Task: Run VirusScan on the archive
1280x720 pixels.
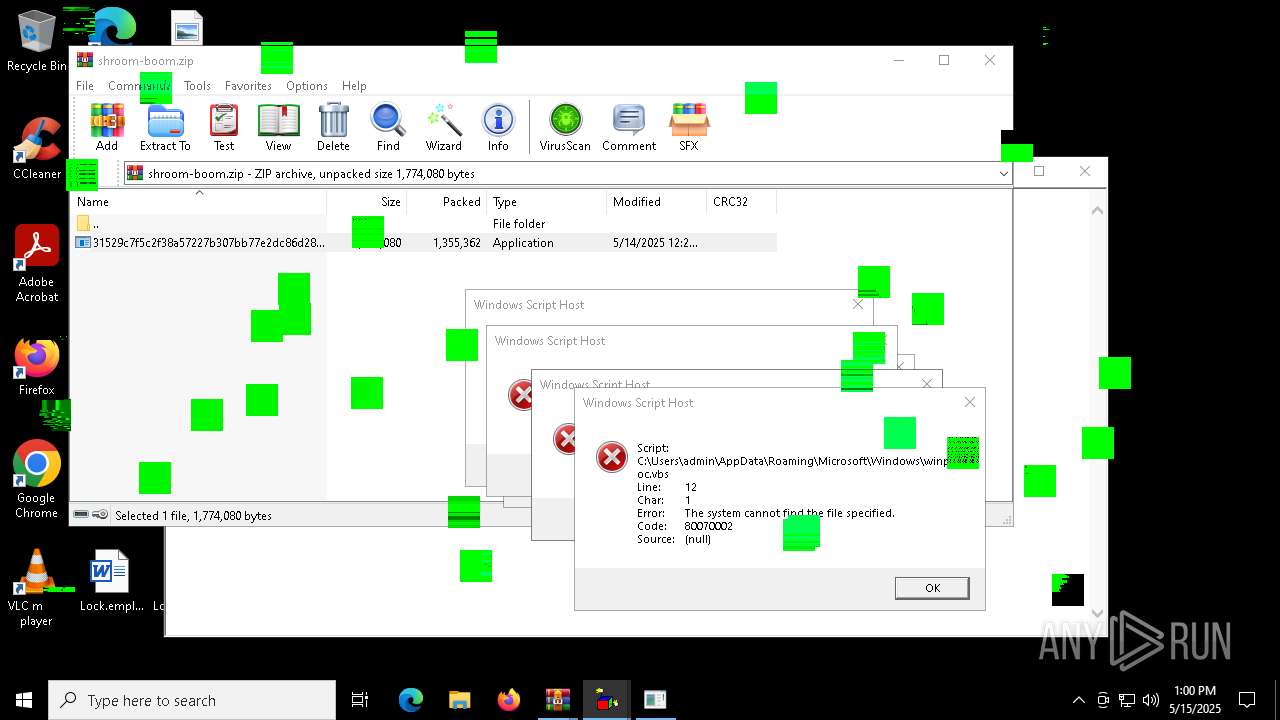Action: 565,127
